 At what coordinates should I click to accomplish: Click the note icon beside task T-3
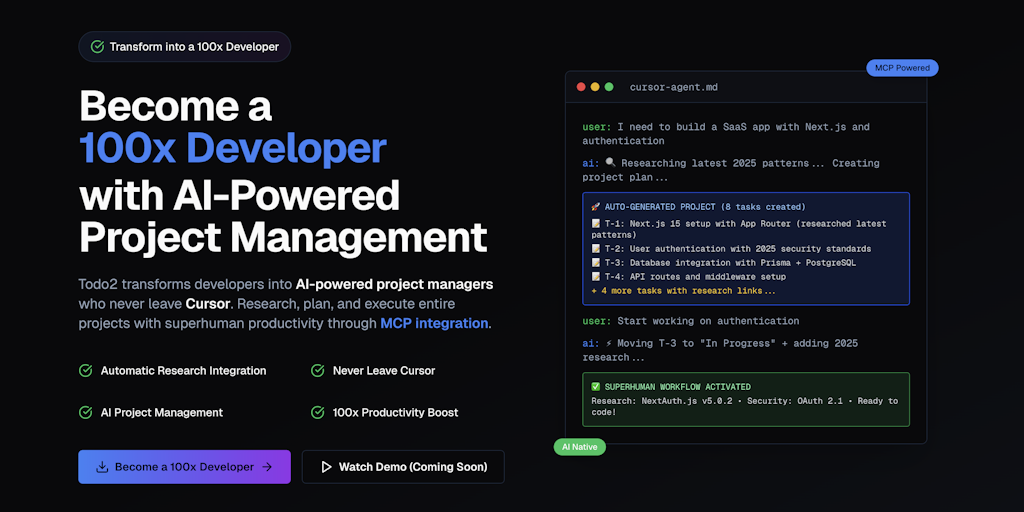[596, 263]
